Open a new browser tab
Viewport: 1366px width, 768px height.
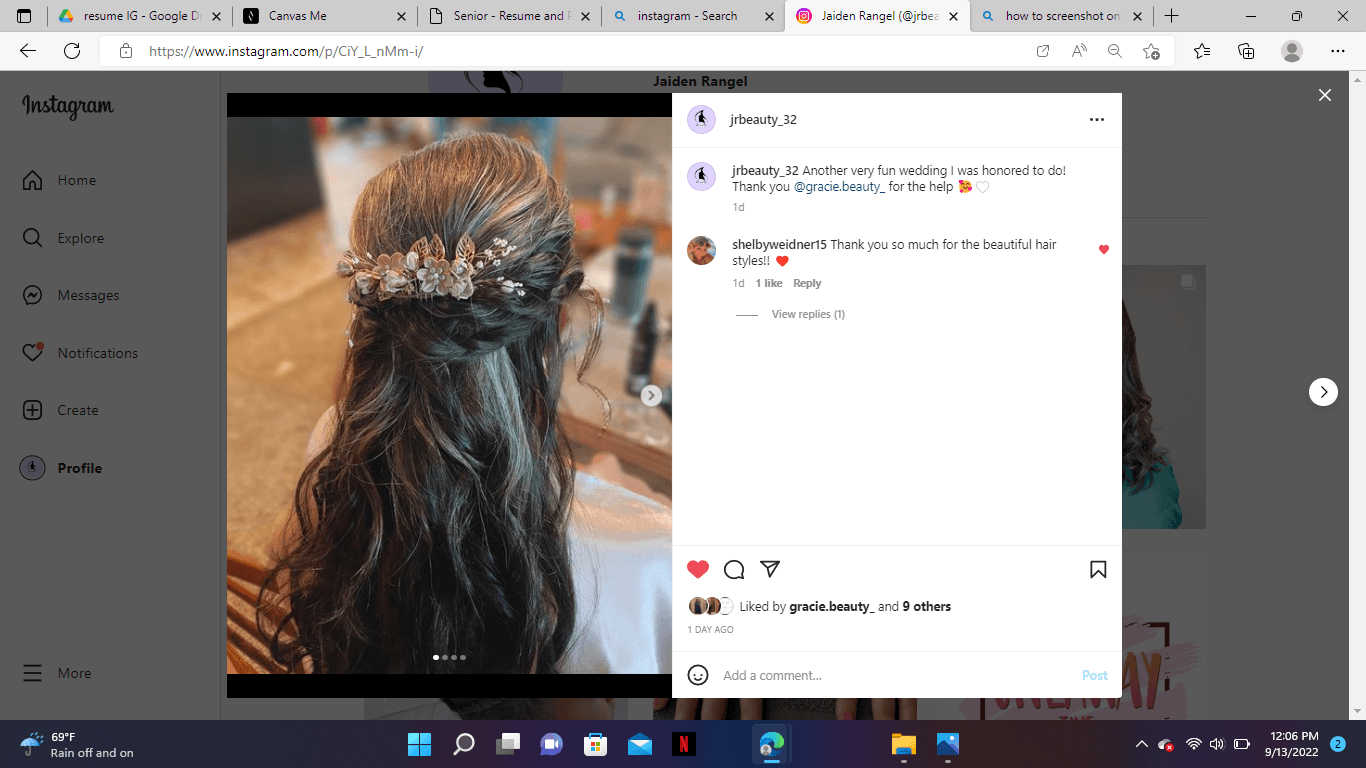pyautogui.click(x=1171, y=16)
